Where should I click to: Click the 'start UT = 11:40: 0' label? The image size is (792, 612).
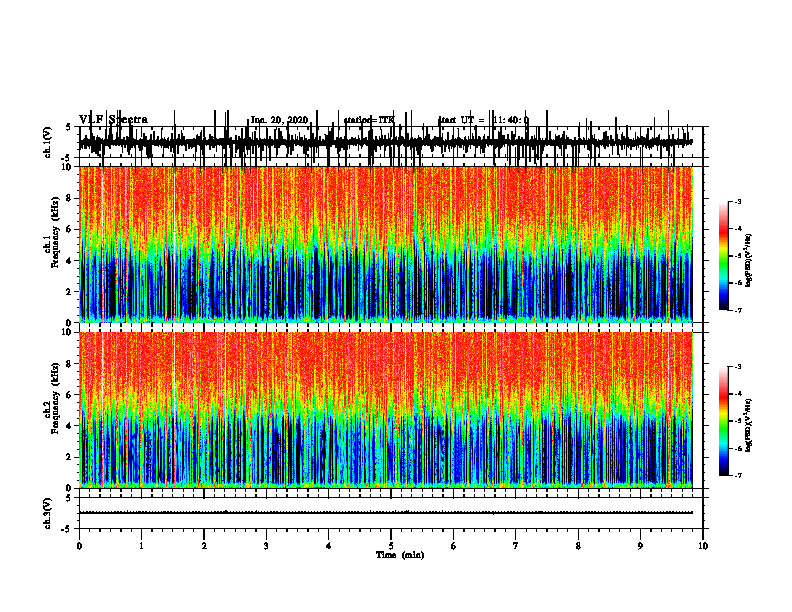(483, 120)
